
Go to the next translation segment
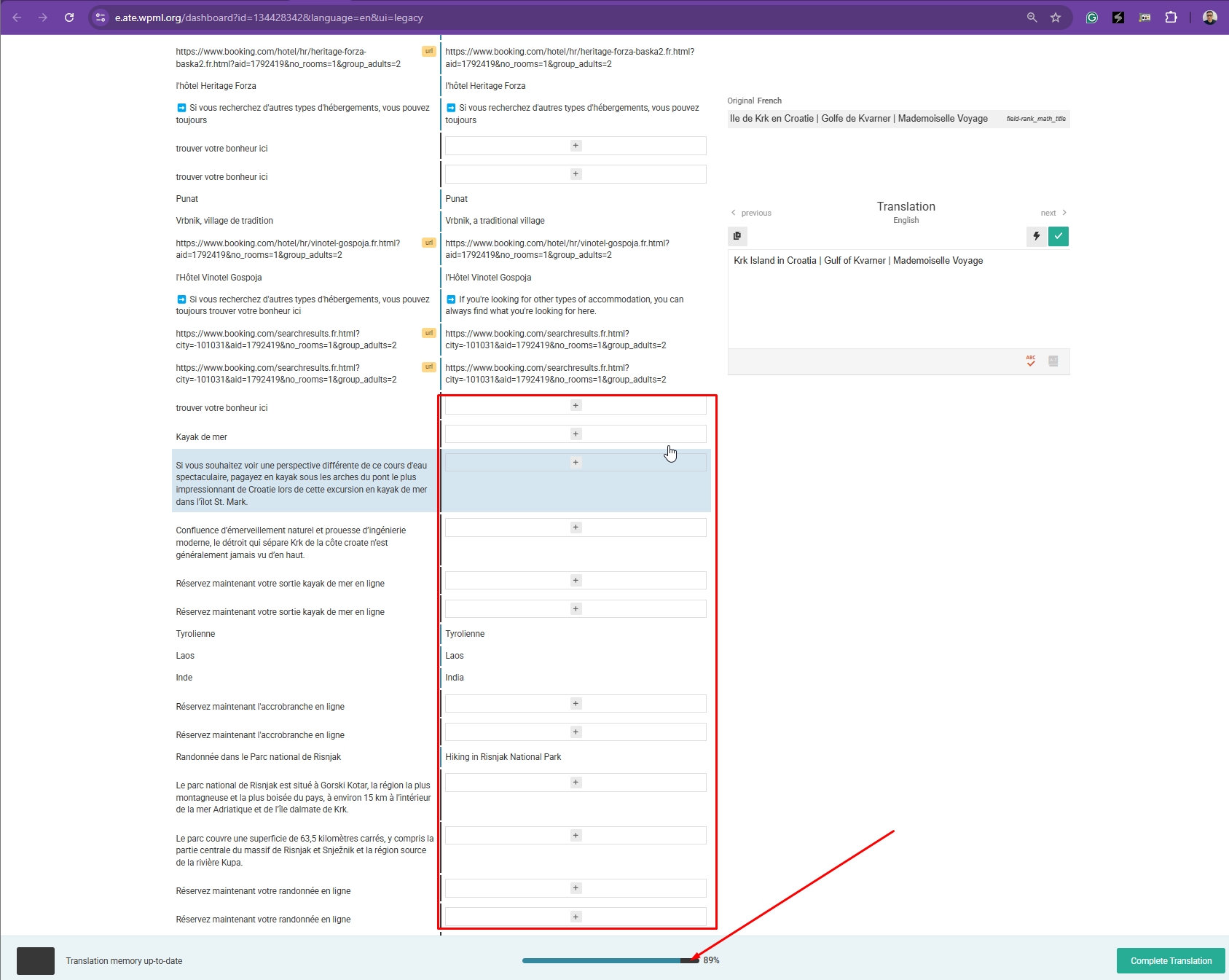point(1053,213)
